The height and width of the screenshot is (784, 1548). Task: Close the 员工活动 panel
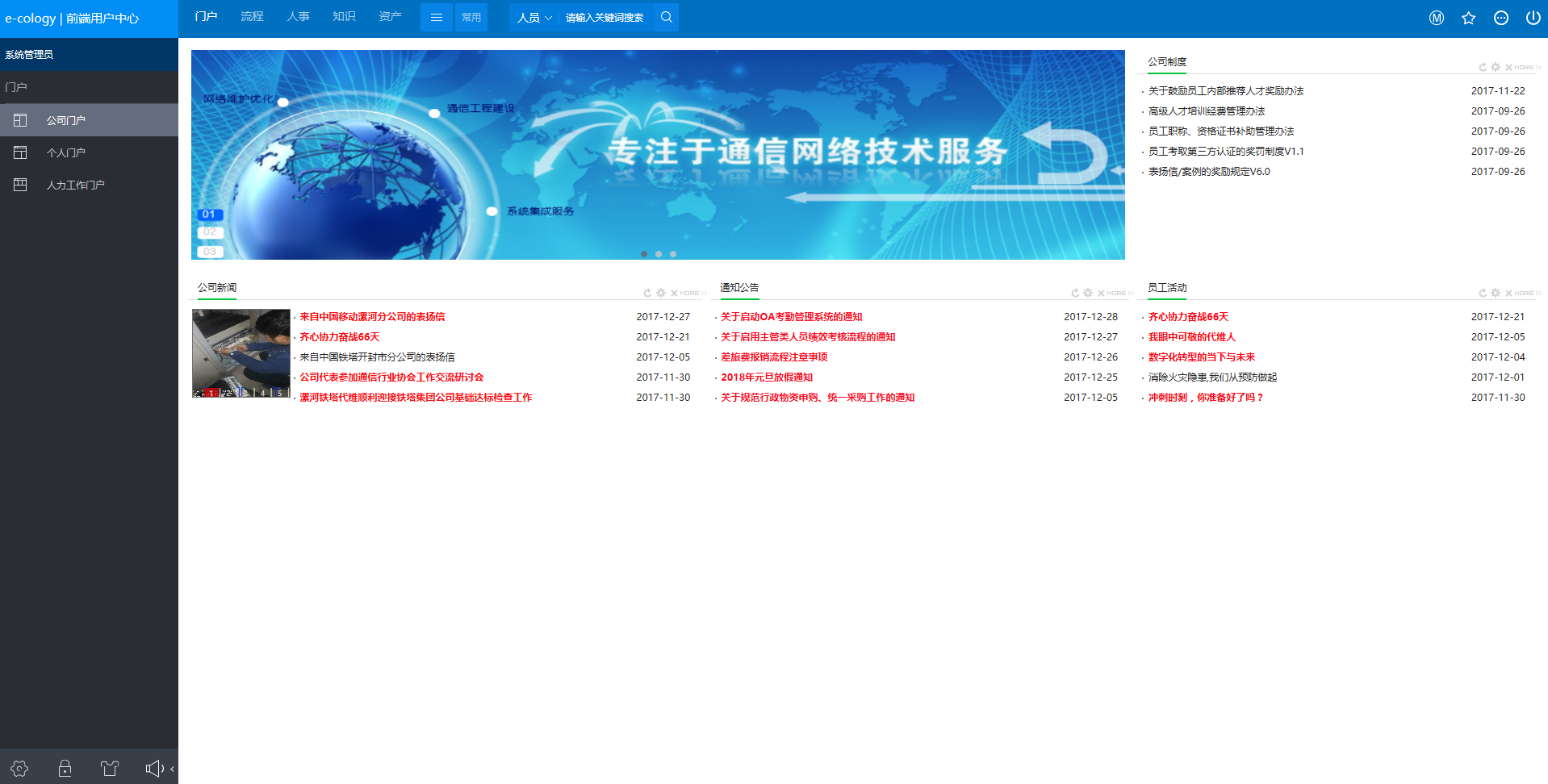click(x=1508, y=293)
